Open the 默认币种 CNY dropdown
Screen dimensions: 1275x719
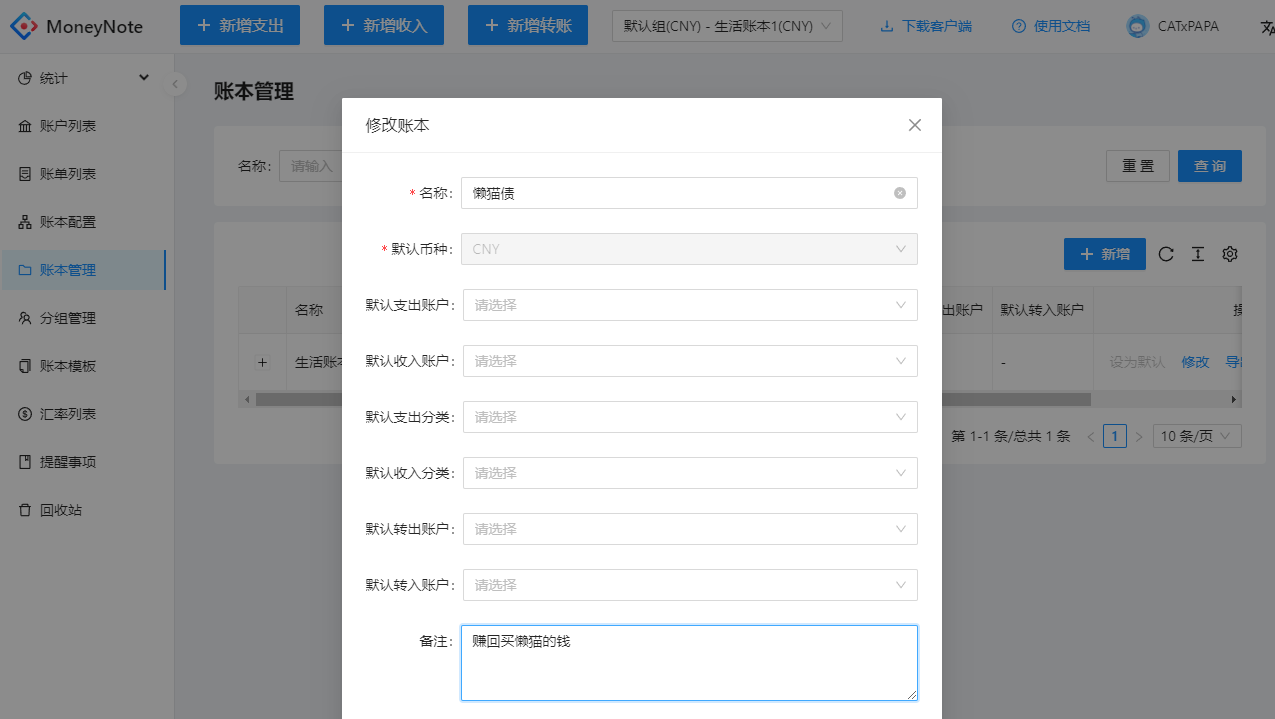click(x=689, y=249)
